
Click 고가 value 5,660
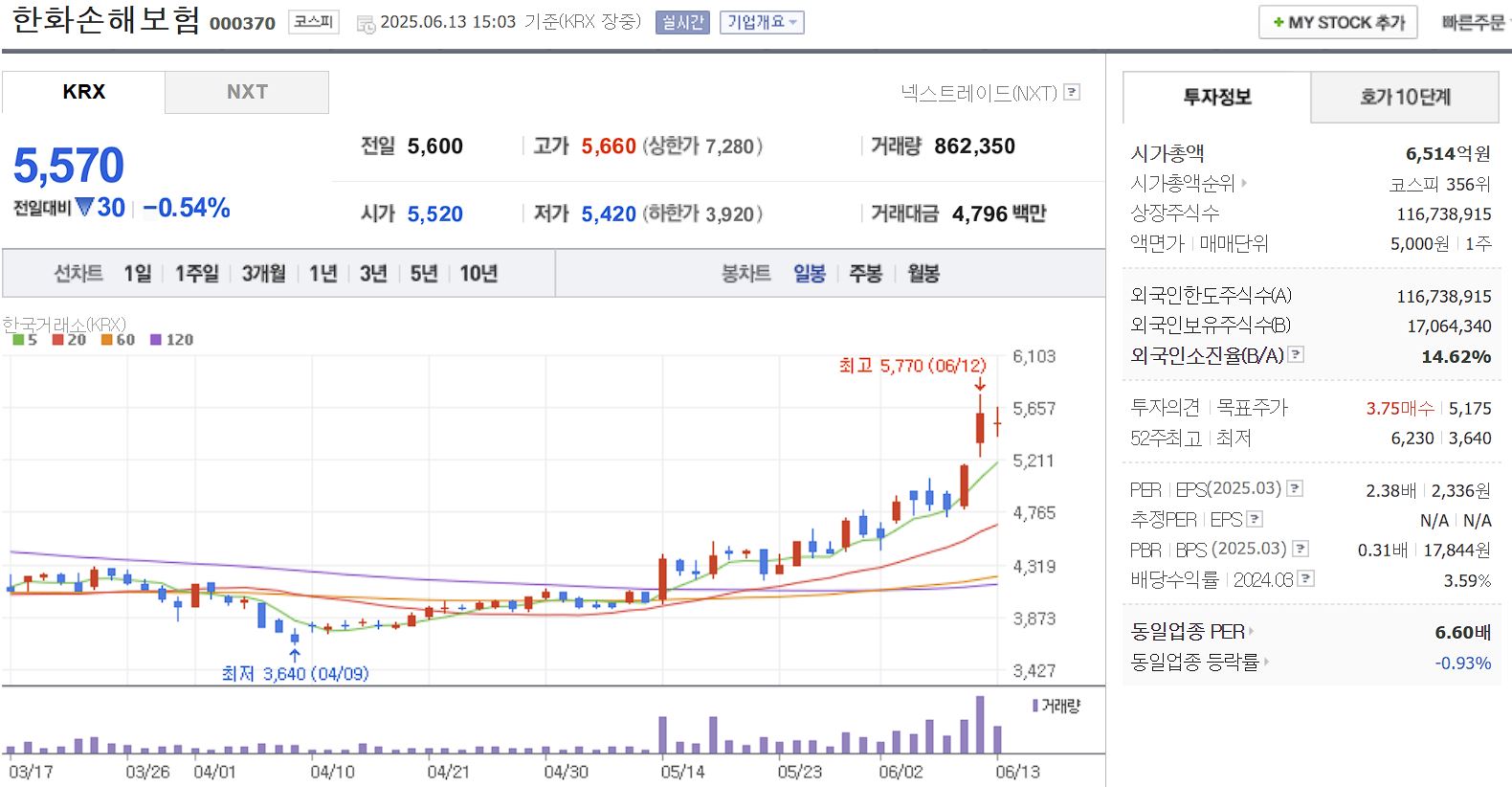tap(609, 146)
